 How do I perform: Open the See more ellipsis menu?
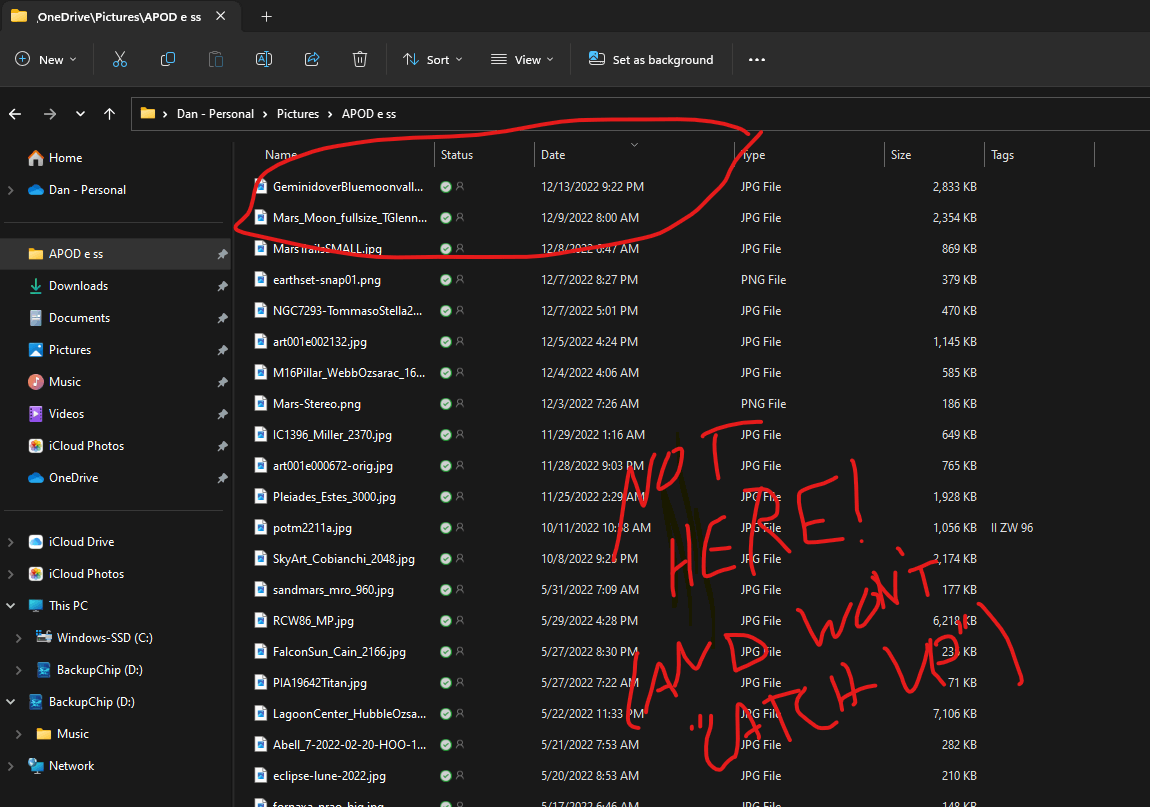(757, 59)
